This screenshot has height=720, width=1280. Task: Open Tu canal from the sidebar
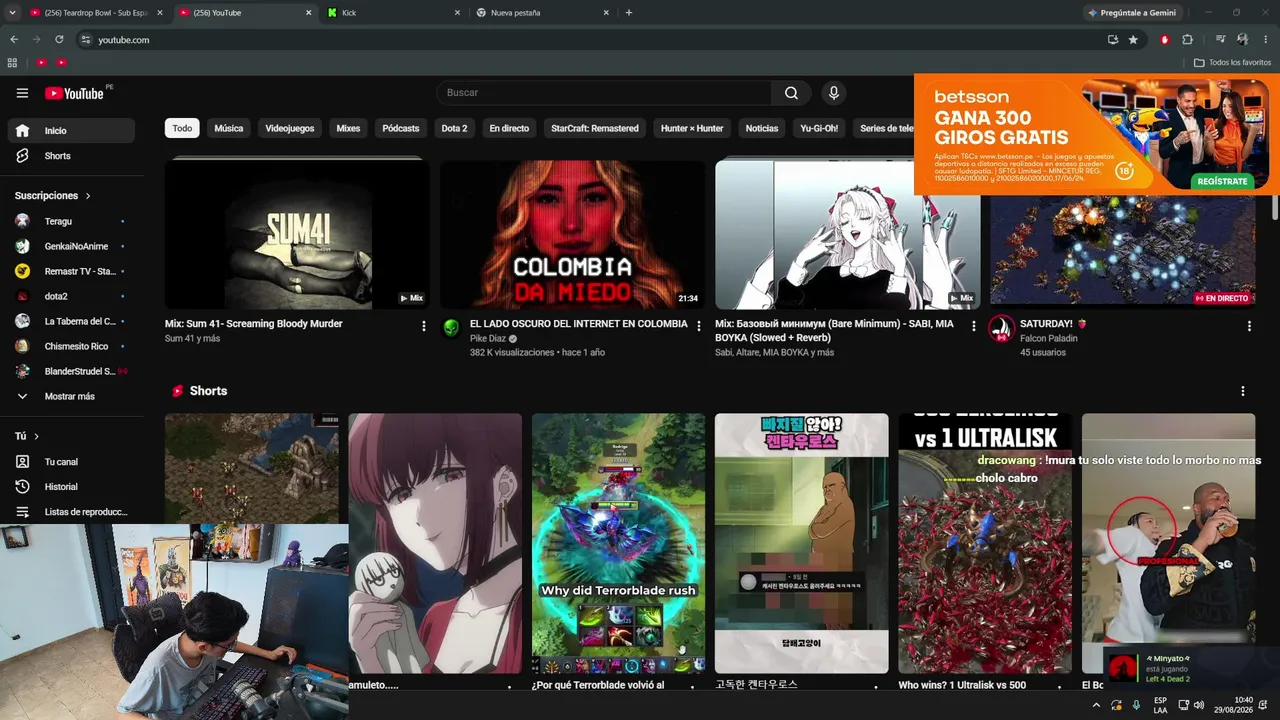71,462
